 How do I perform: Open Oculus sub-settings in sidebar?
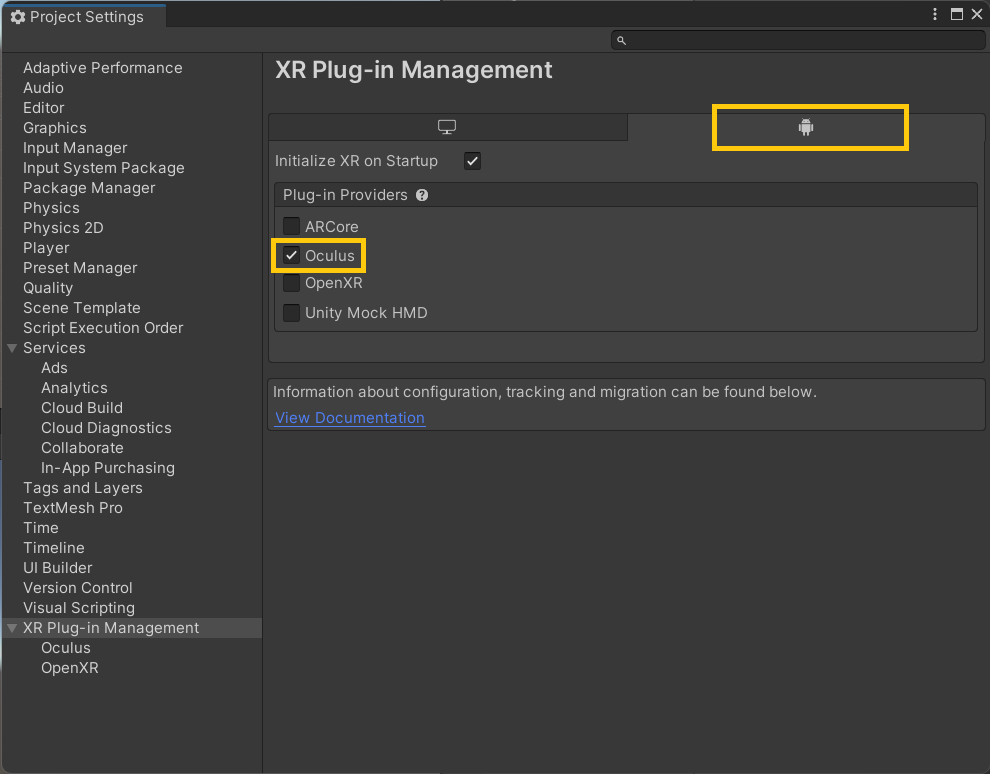point(66,648)
